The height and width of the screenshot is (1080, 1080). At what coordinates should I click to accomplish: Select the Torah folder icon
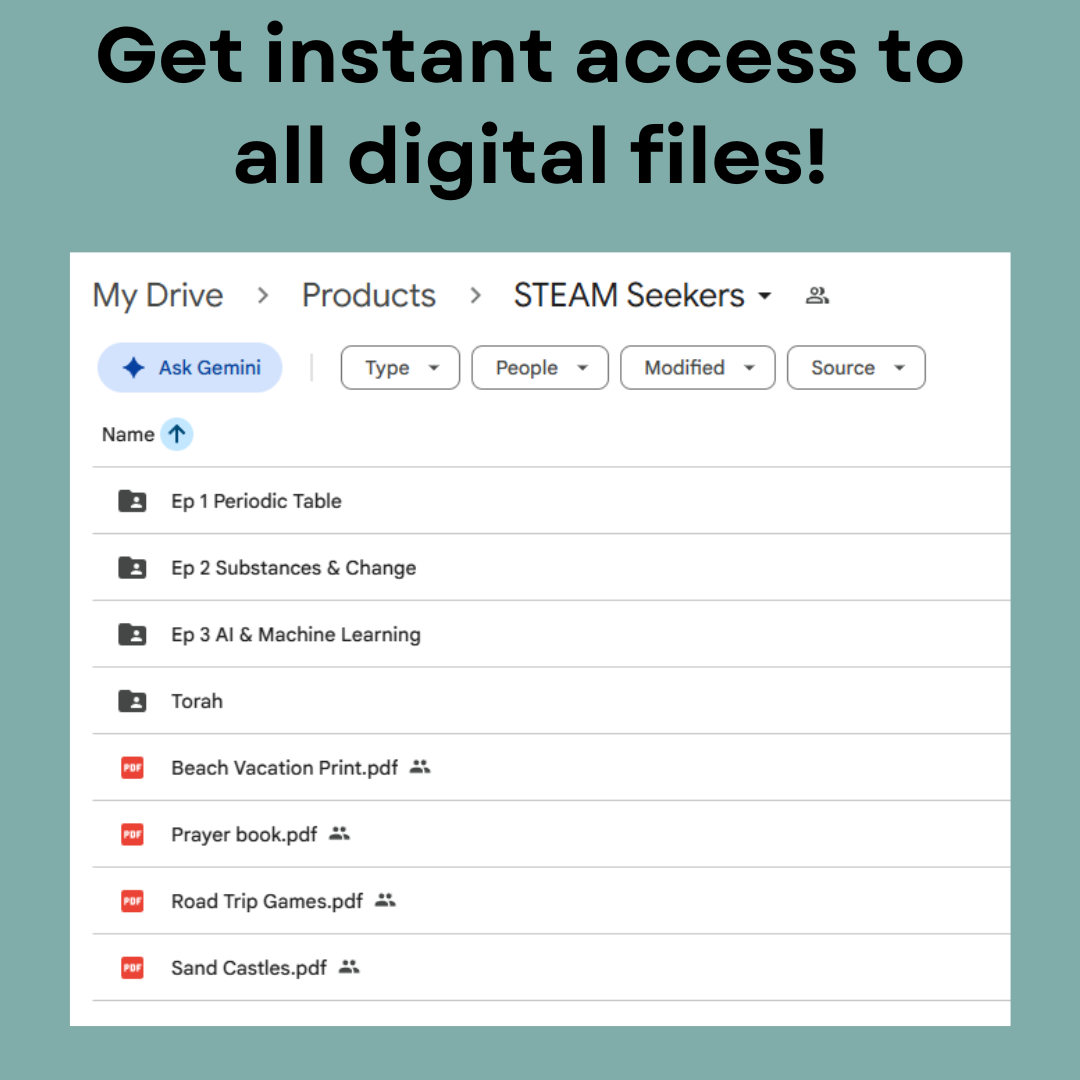(132, 701)
